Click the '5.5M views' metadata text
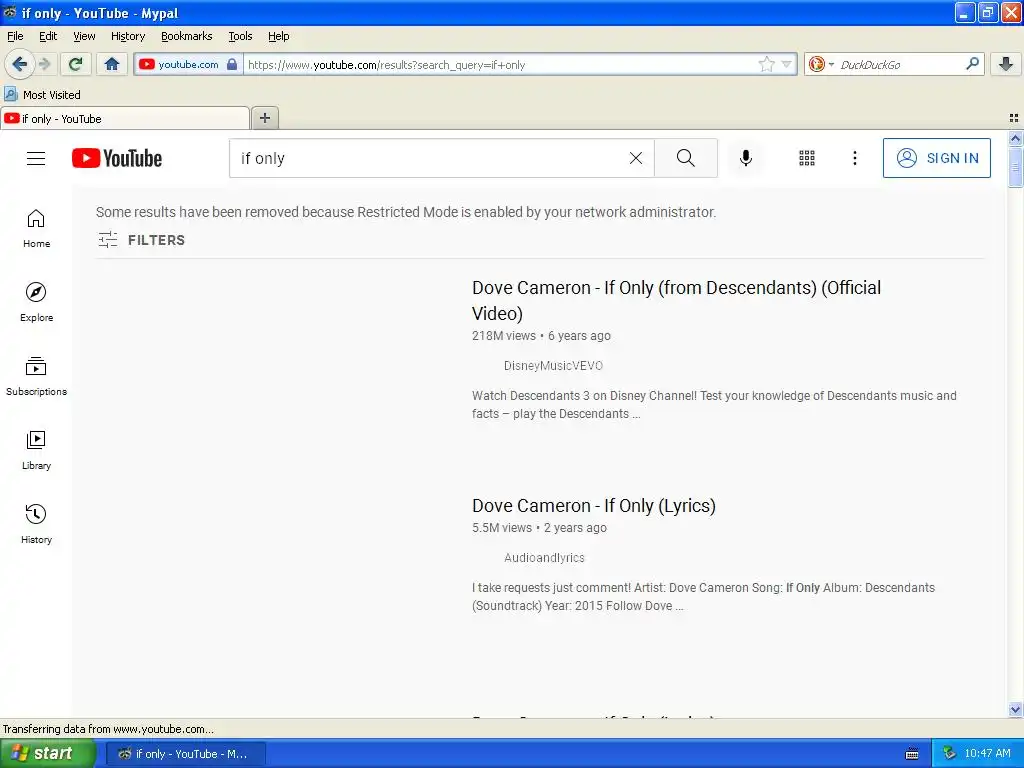 [x=502, y=528]
